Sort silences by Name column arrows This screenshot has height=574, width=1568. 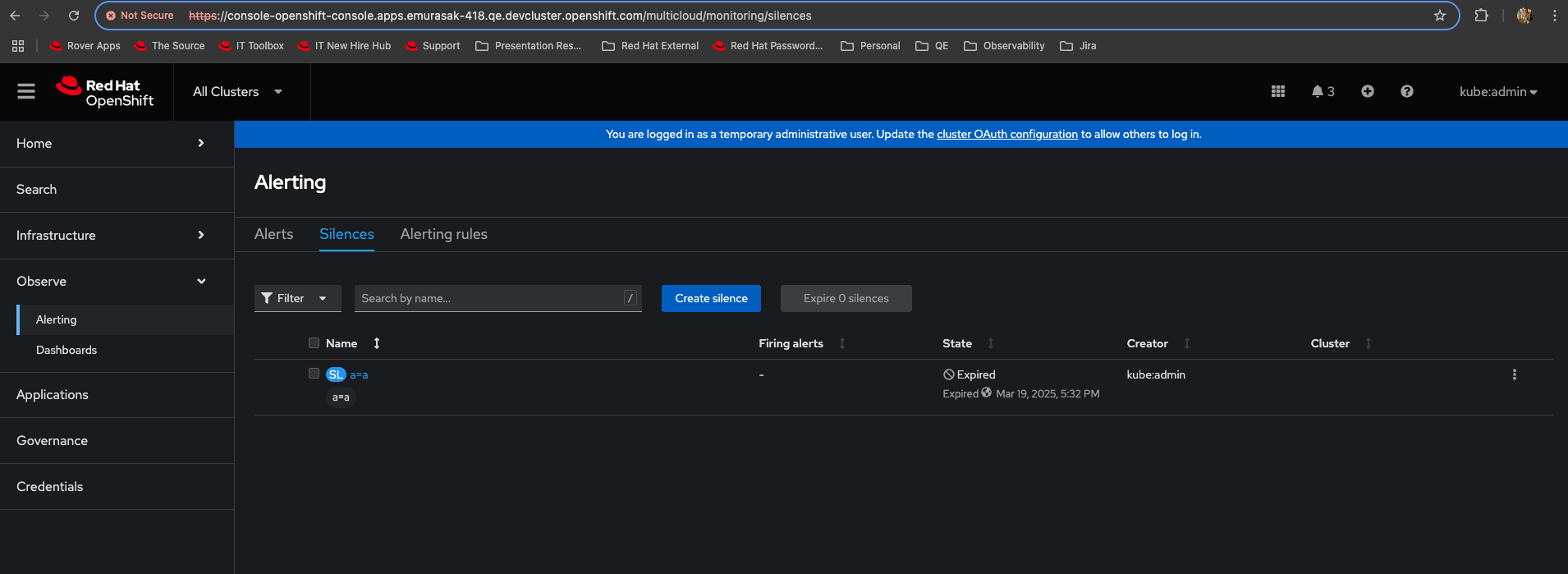[x=377, y=343]
